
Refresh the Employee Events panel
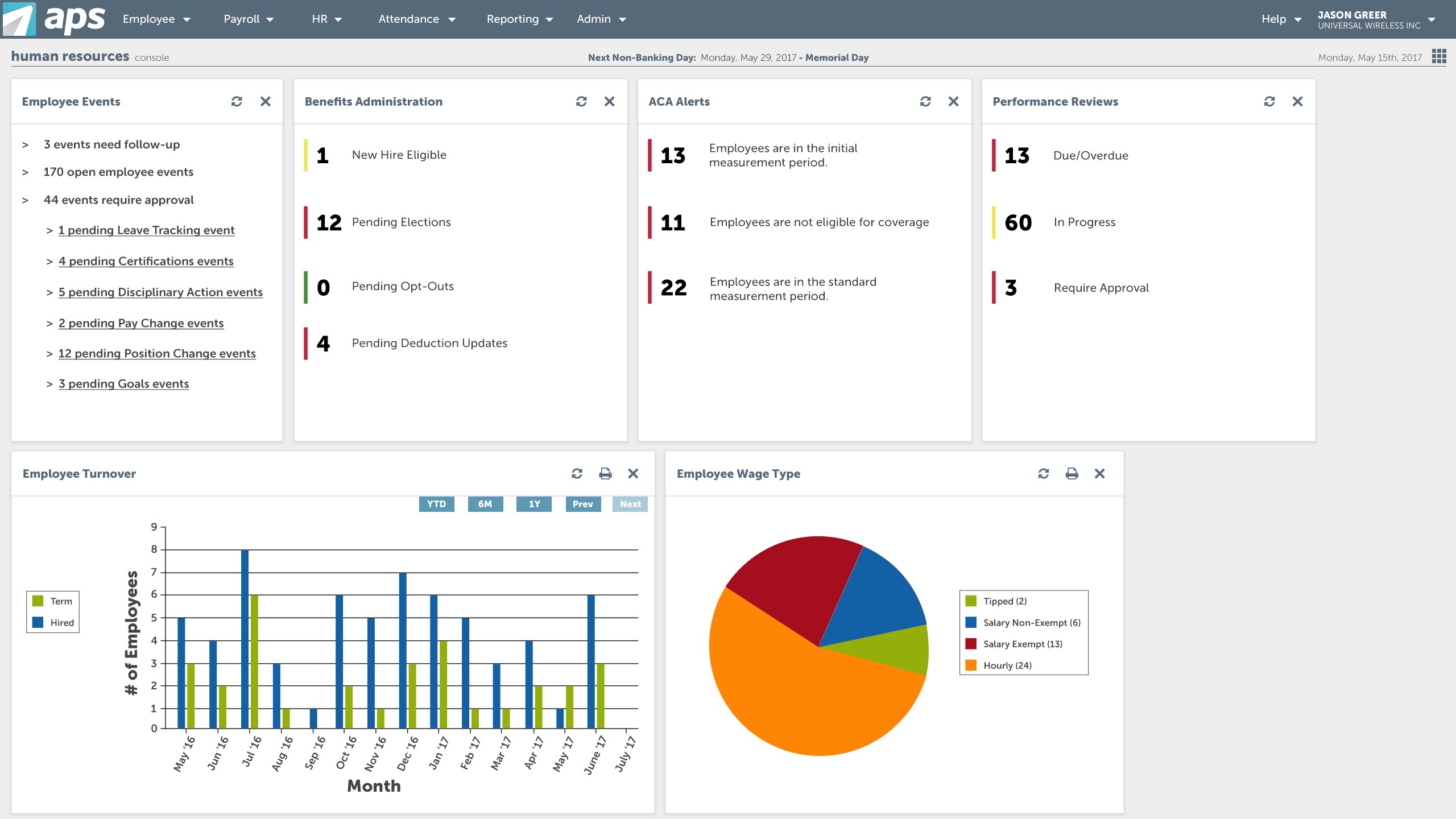pyautogui.click(x=237, y=101)
